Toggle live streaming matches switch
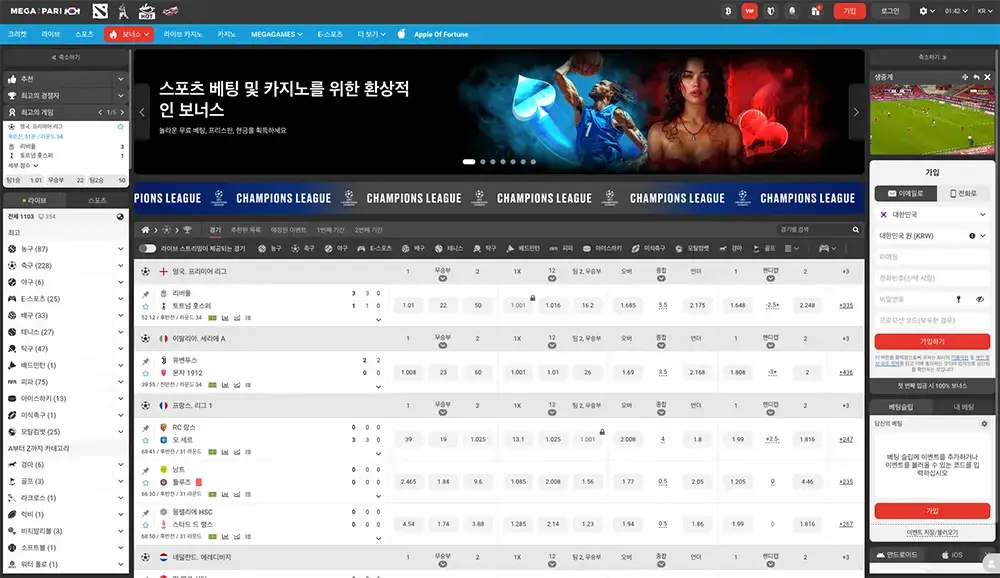Image resolution: width=1000 pixels, height=578 pixels. [147, 248]
